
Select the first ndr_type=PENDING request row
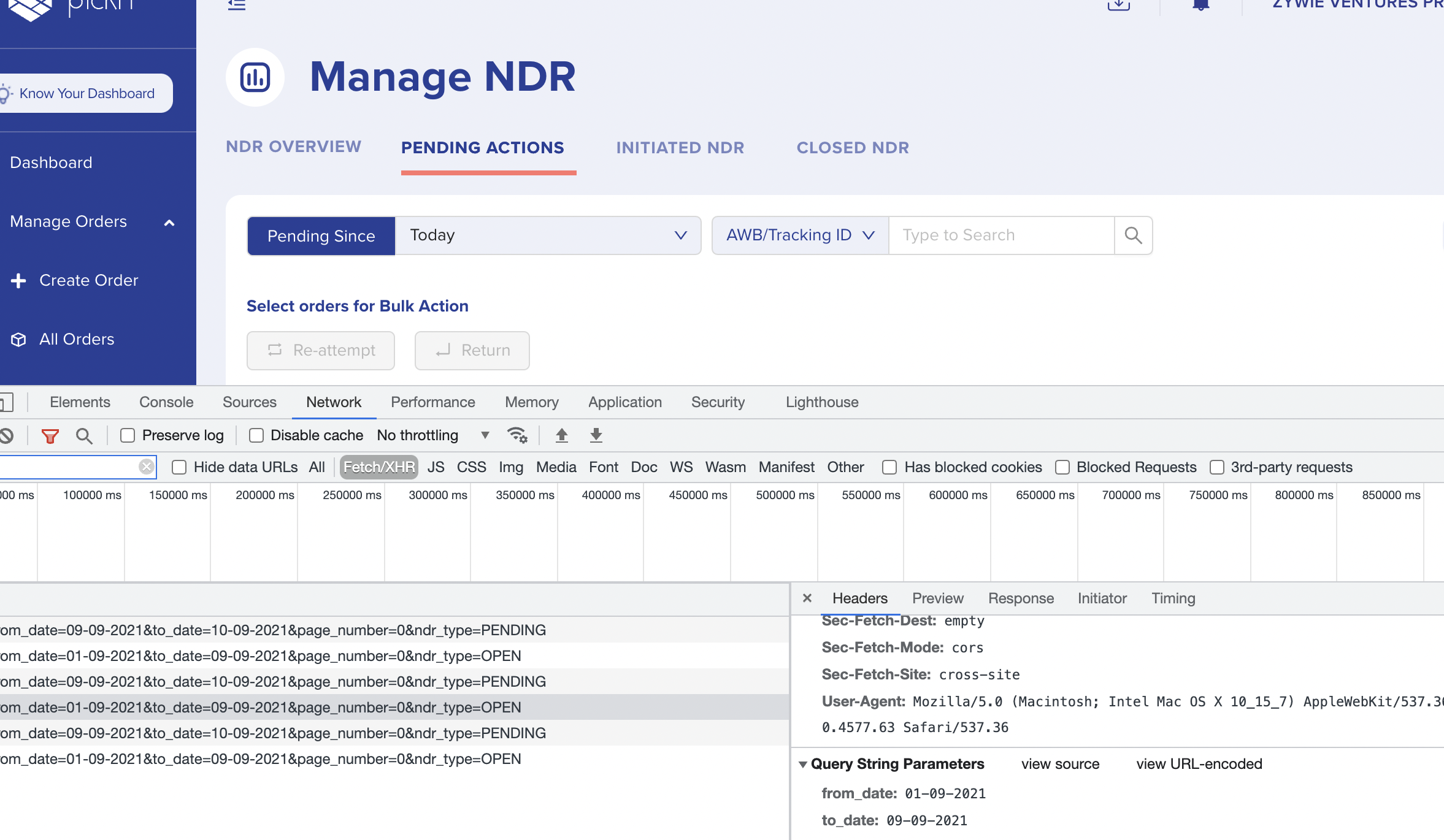(394, 630)
